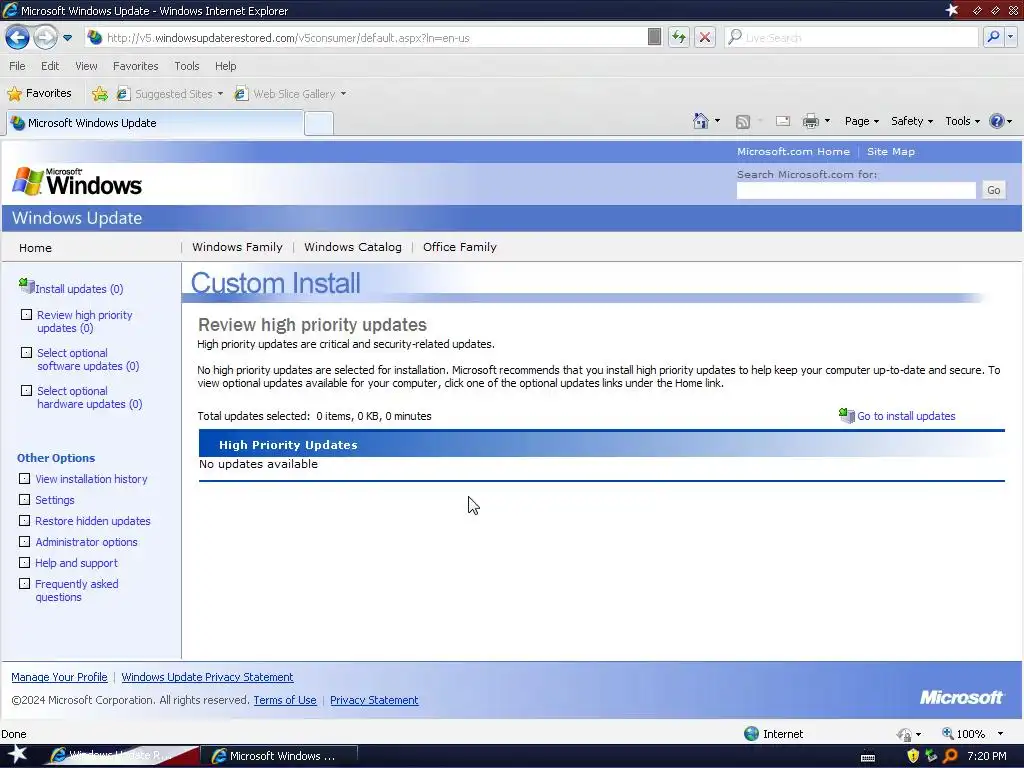Click the Search Microsoft.com text box
1024x768 pixels.
[856, 190]
